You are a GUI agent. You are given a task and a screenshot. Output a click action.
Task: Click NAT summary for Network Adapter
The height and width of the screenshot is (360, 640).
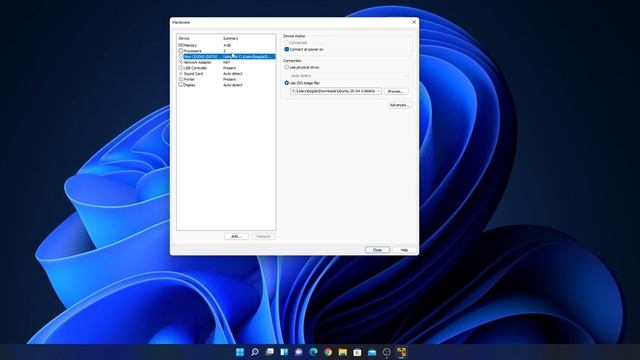227,62
